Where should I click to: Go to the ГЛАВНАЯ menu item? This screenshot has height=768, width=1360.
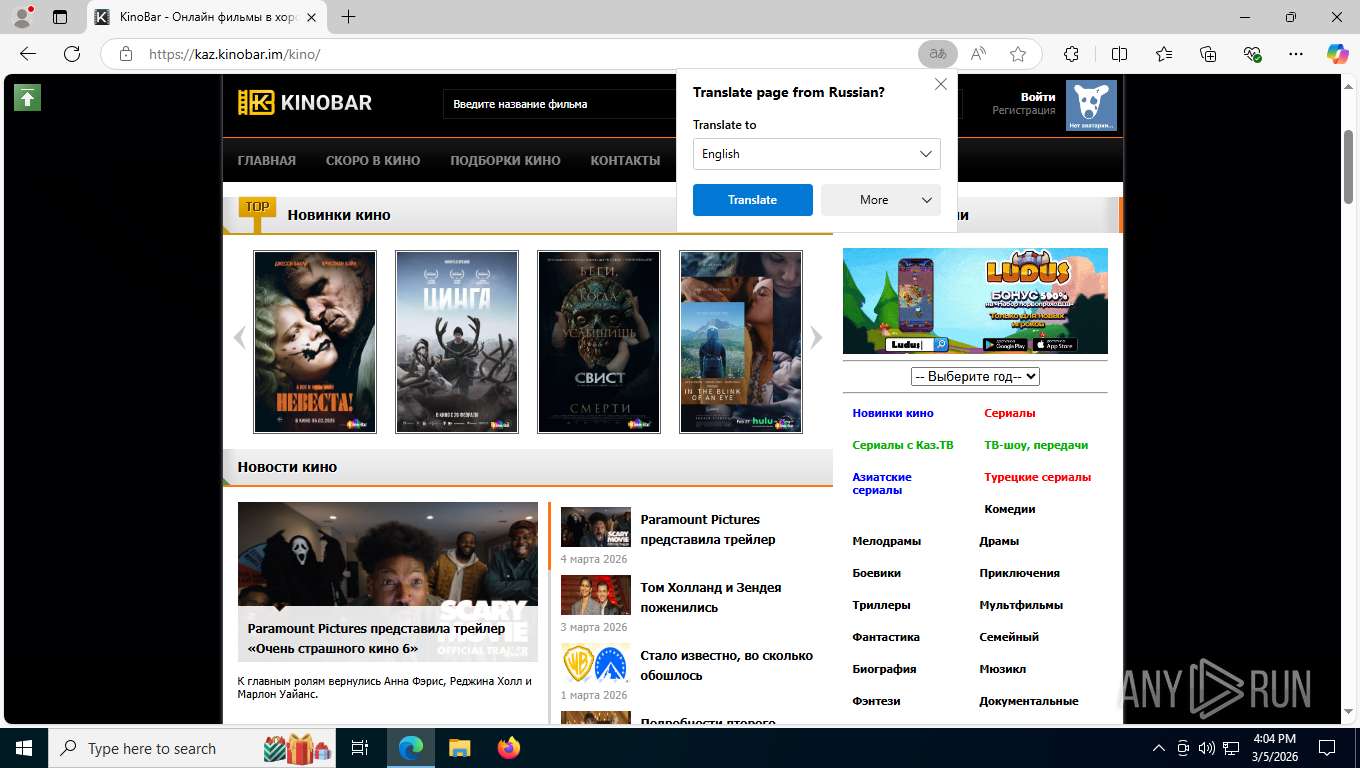tap(267, 160)
